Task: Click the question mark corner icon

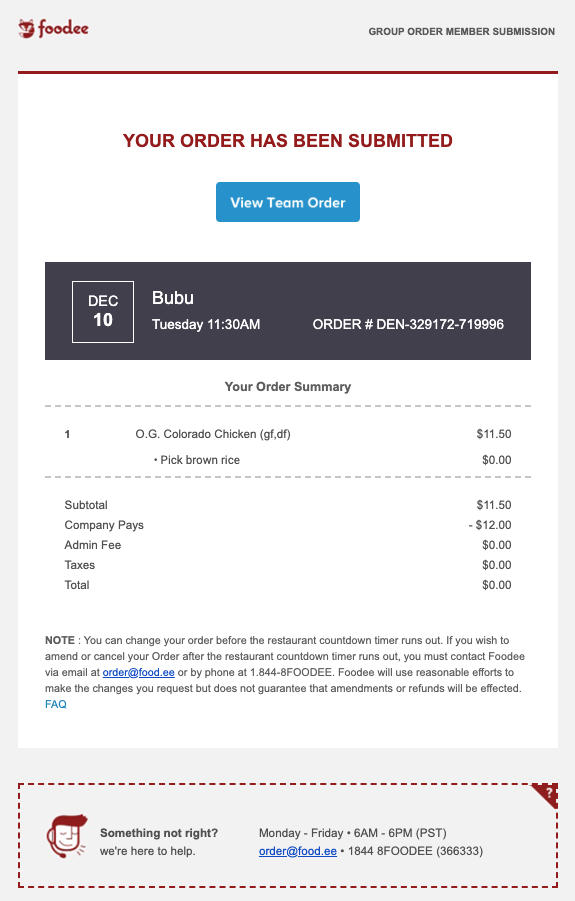Action: click(547, 794)
